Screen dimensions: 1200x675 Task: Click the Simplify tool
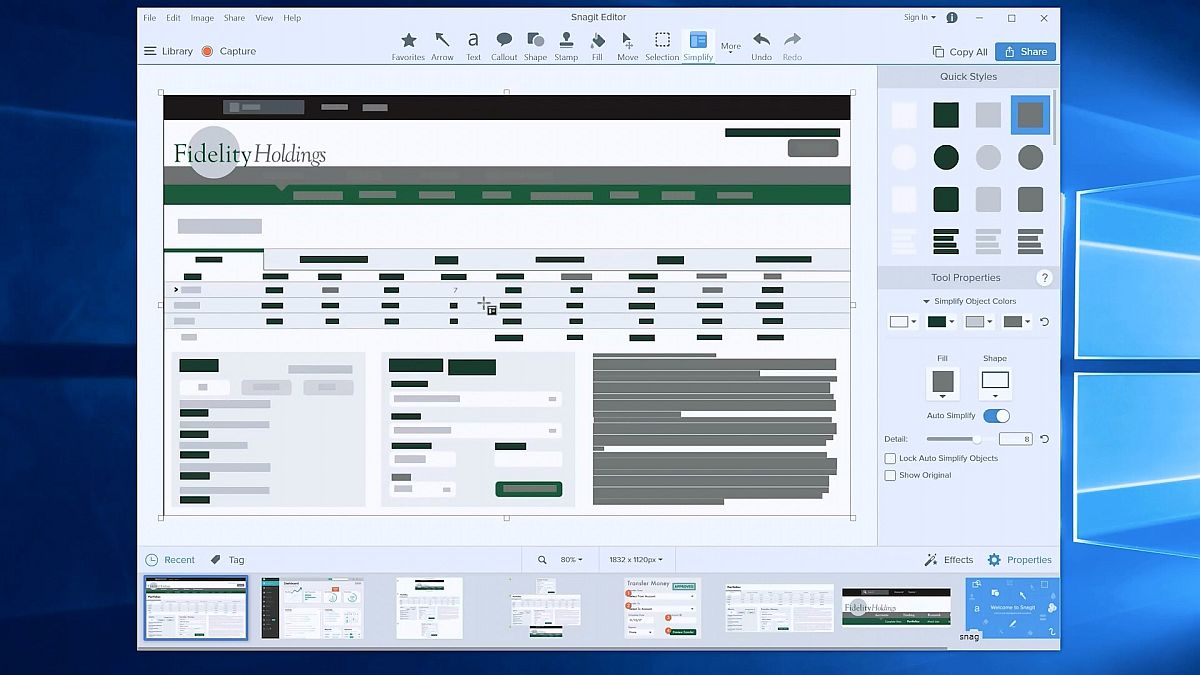[x=698, y=45]
